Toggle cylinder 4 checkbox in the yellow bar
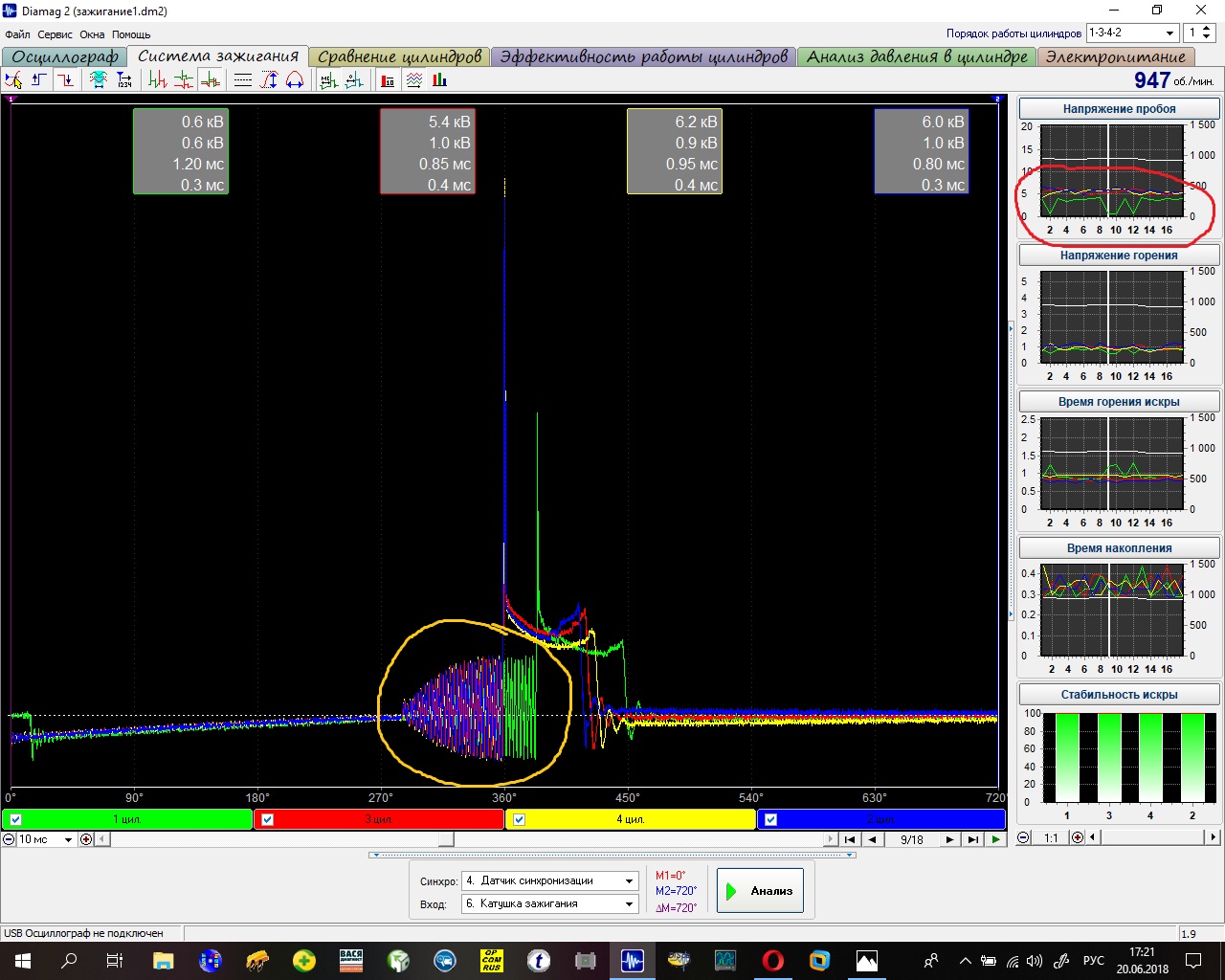Image resolution: width=1225 pixels, height=980 pixels. tap(520, 819)
